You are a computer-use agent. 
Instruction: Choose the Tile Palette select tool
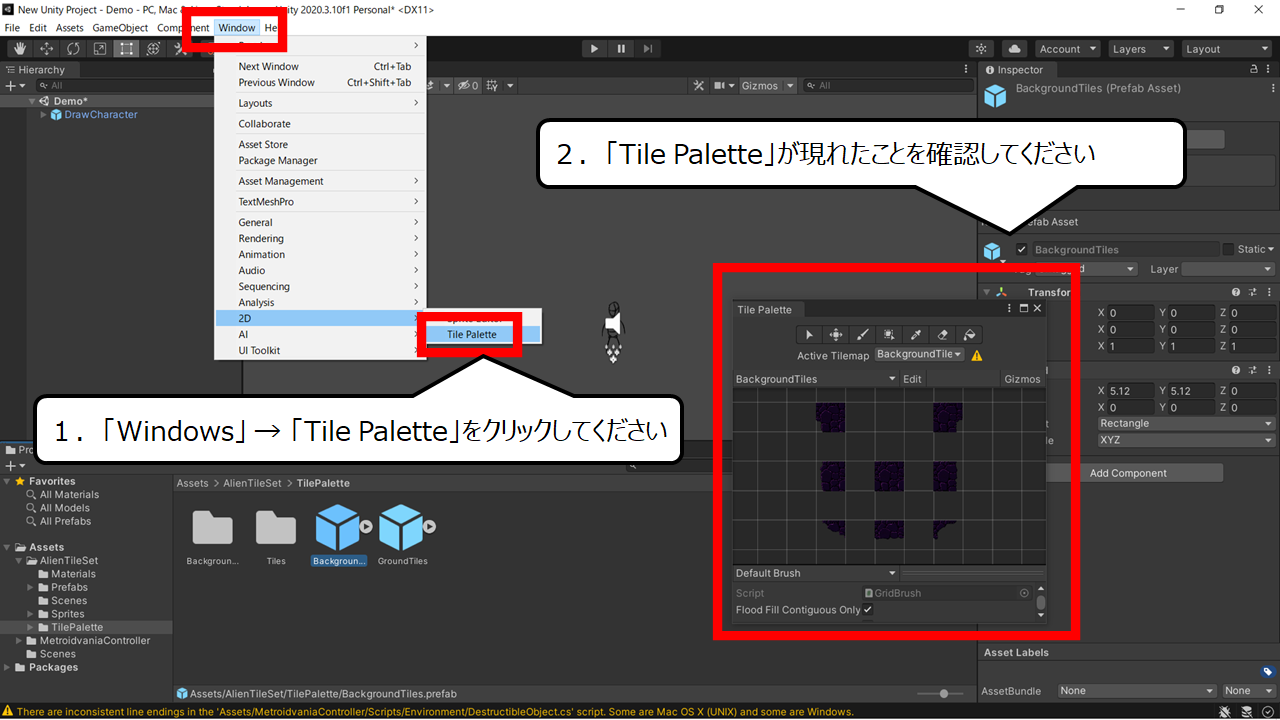809,335
